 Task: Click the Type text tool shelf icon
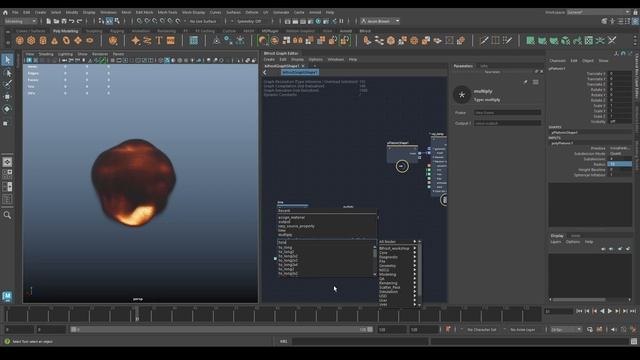tap(159, 40)
